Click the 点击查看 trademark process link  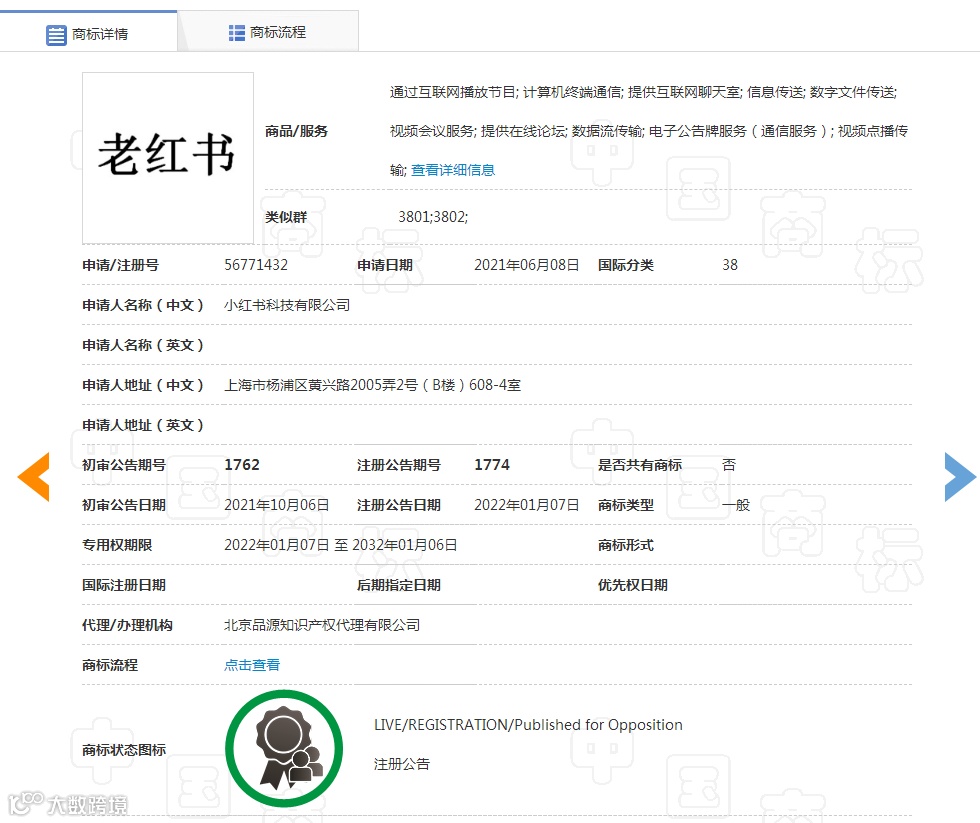pyautogui.click(x=252, y=665)
